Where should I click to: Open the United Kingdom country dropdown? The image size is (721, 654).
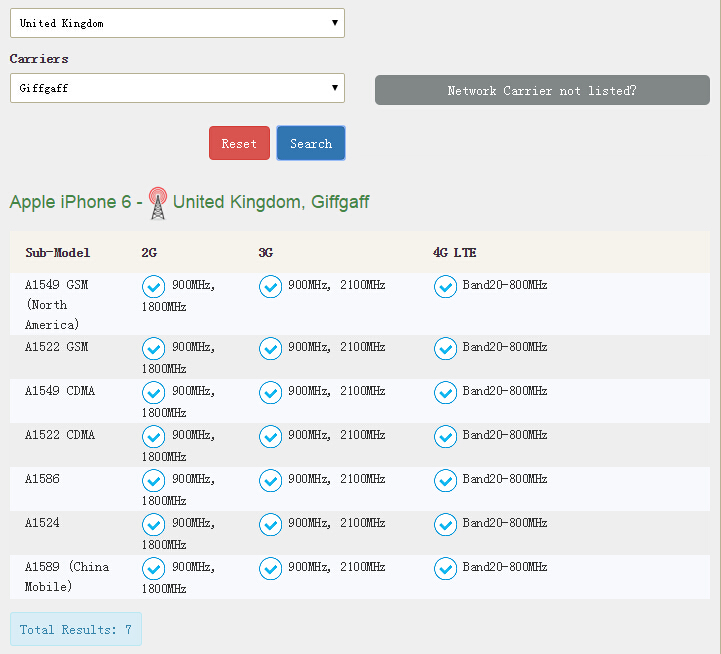pos(177,23)
